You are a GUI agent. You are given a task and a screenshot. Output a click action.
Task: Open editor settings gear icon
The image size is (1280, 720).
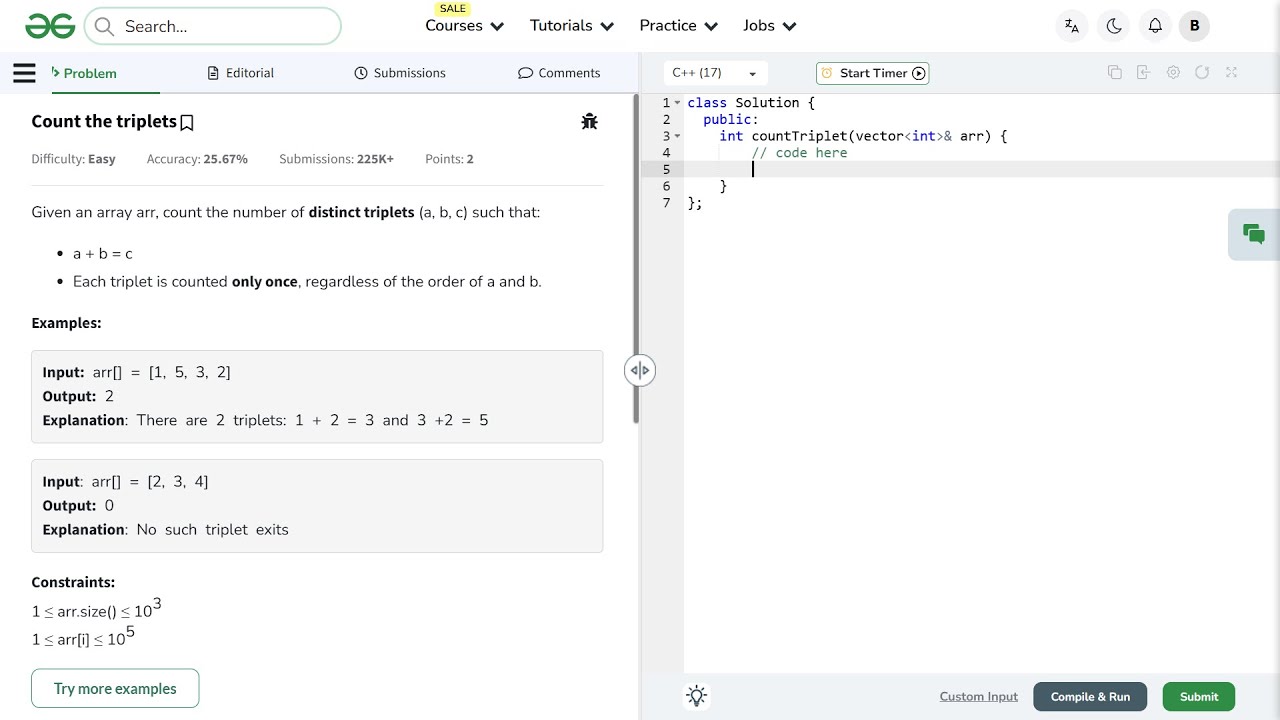tap(1173, 72)
